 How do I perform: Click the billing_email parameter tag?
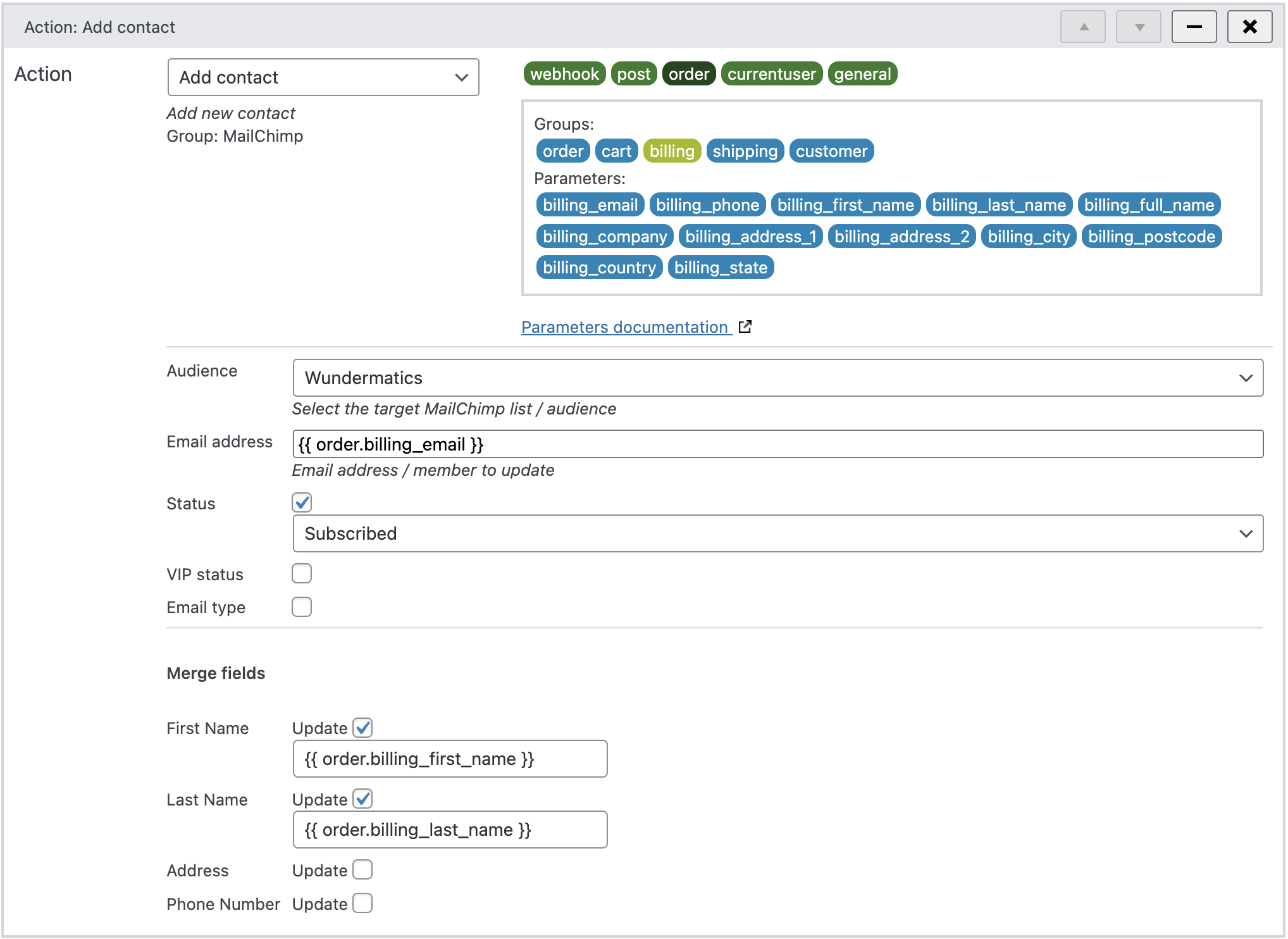pos(589,204)
